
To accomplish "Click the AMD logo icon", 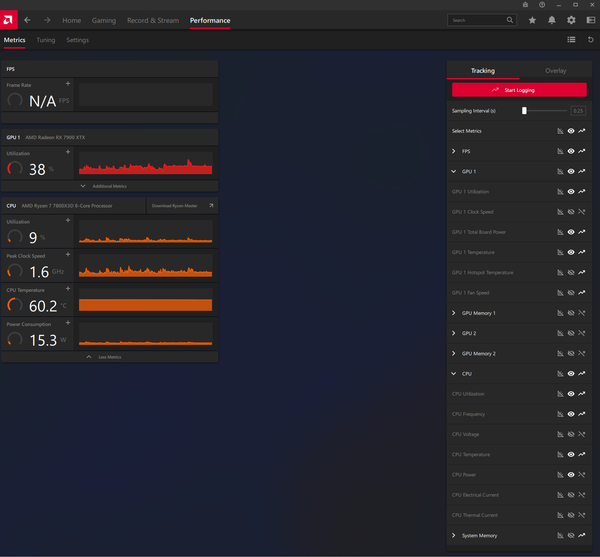I will (9, 20).
